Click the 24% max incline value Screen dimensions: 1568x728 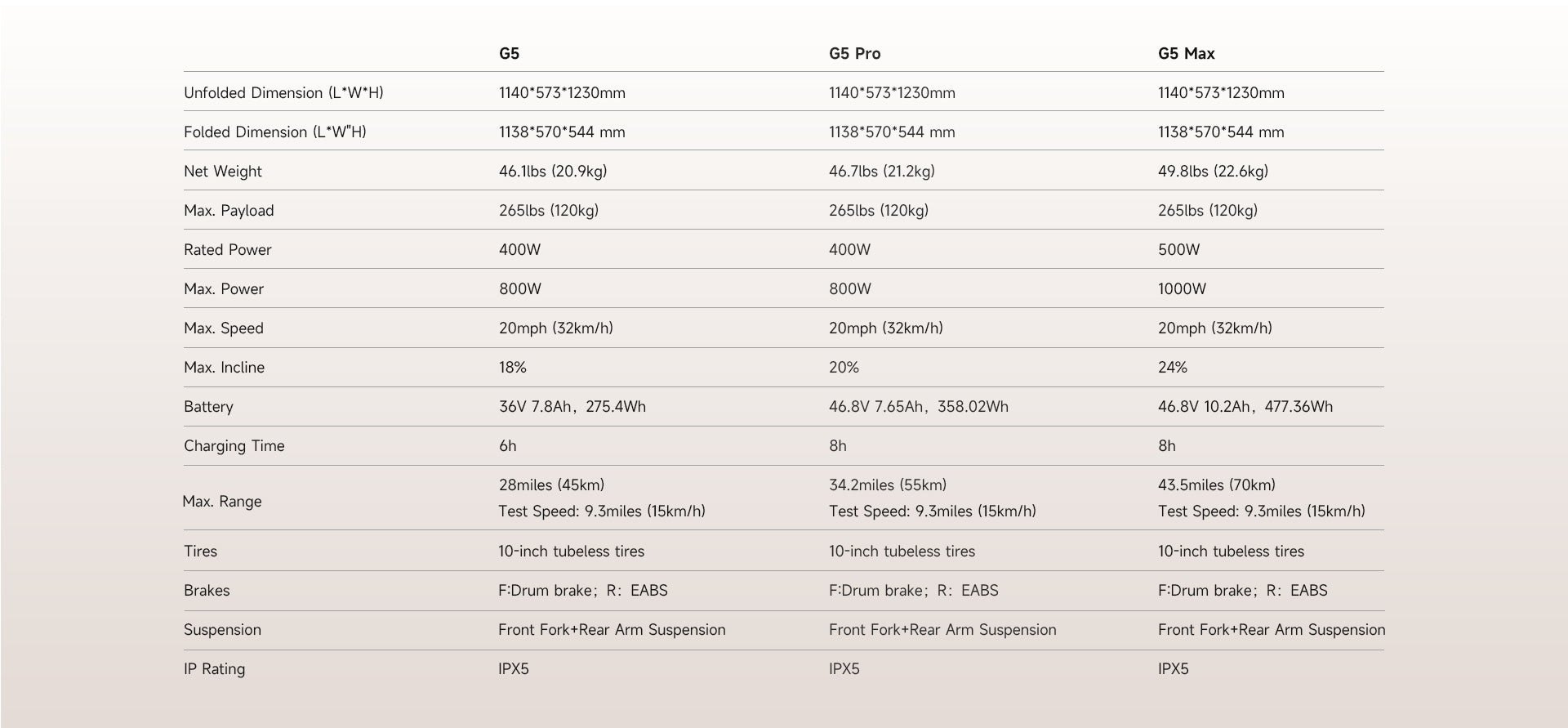pos(1172,368)
